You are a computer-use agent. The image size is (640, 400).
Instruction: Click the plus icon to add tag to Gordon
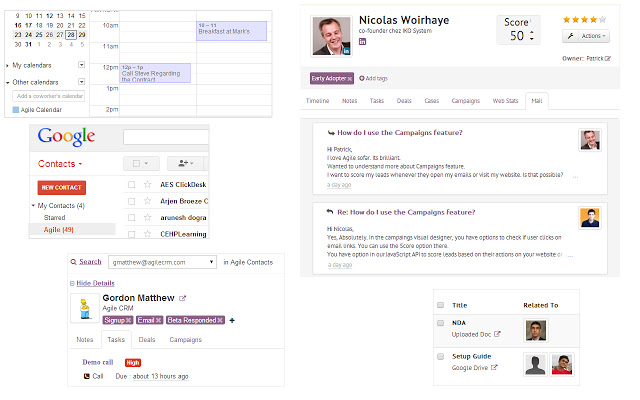pyautogui.click(x=232, y=320)
